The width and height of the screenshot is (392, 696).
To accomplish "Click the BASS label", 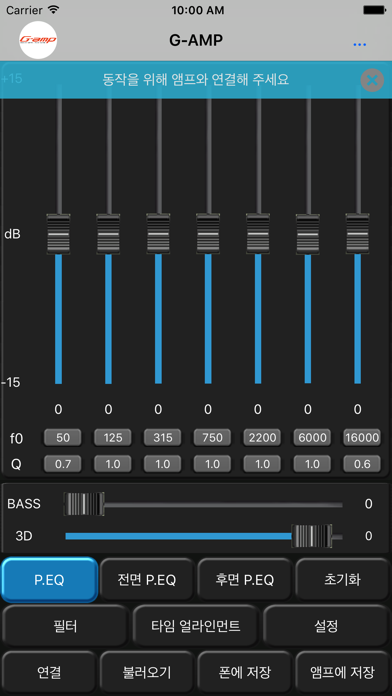I will 24,504.
